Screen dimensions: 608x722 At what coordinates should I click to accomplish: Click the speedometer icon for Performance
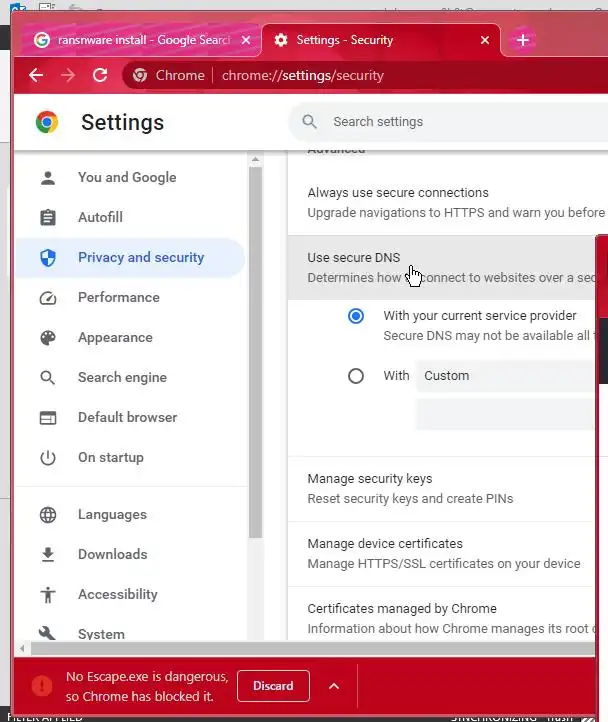click(x=48, y=298)
